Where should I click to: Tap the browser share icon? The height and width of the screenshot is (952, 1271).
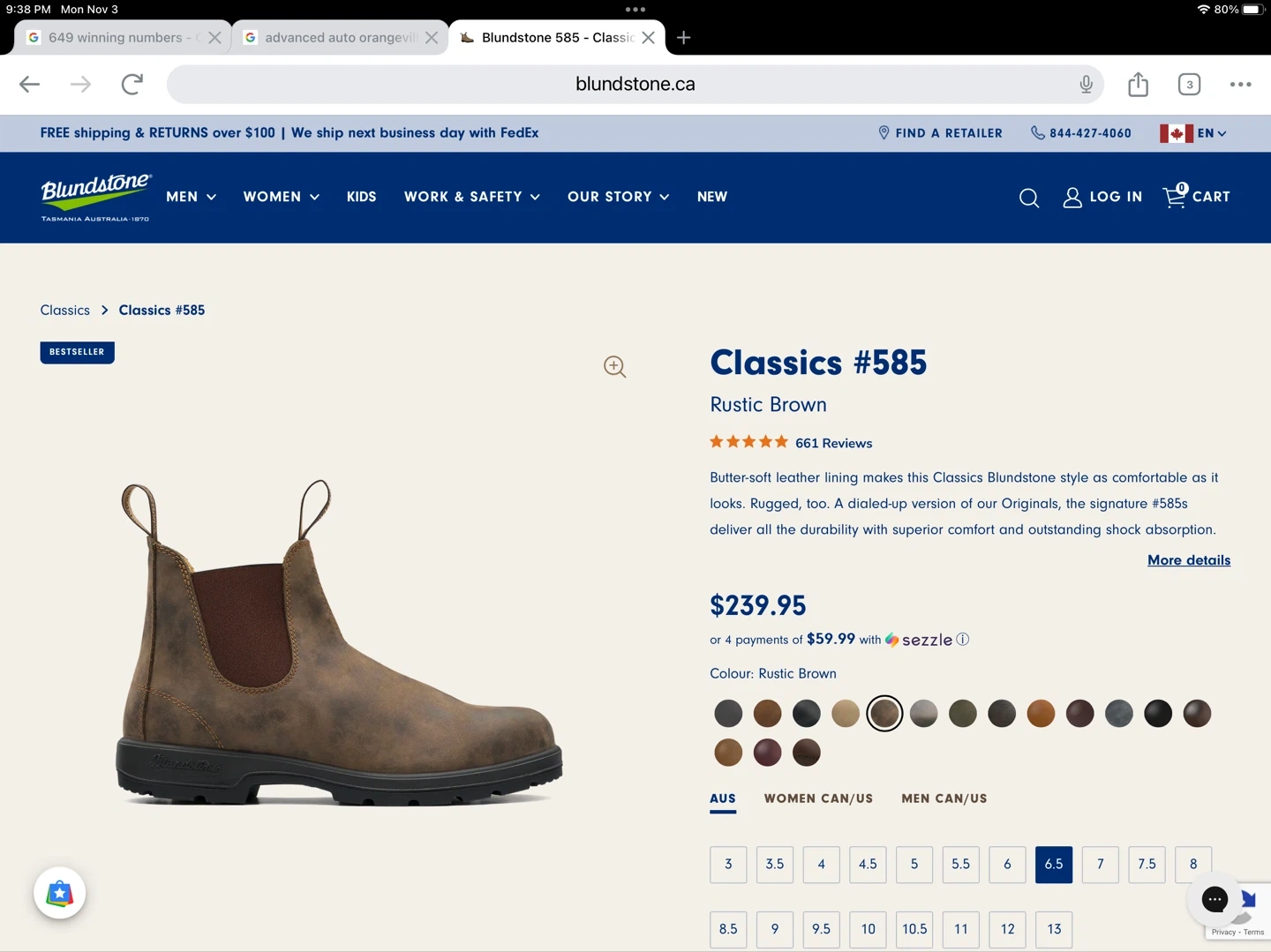coord(1138,85)
